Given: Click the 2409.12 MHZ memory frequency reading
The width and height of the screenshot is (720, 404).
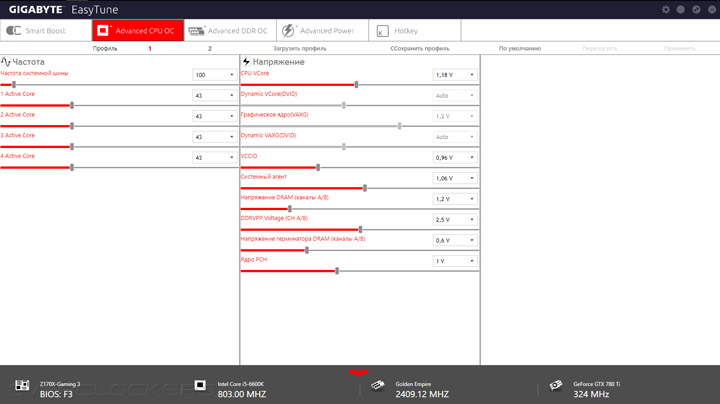Looking at the screenshot, I should [x=422, y=394].
